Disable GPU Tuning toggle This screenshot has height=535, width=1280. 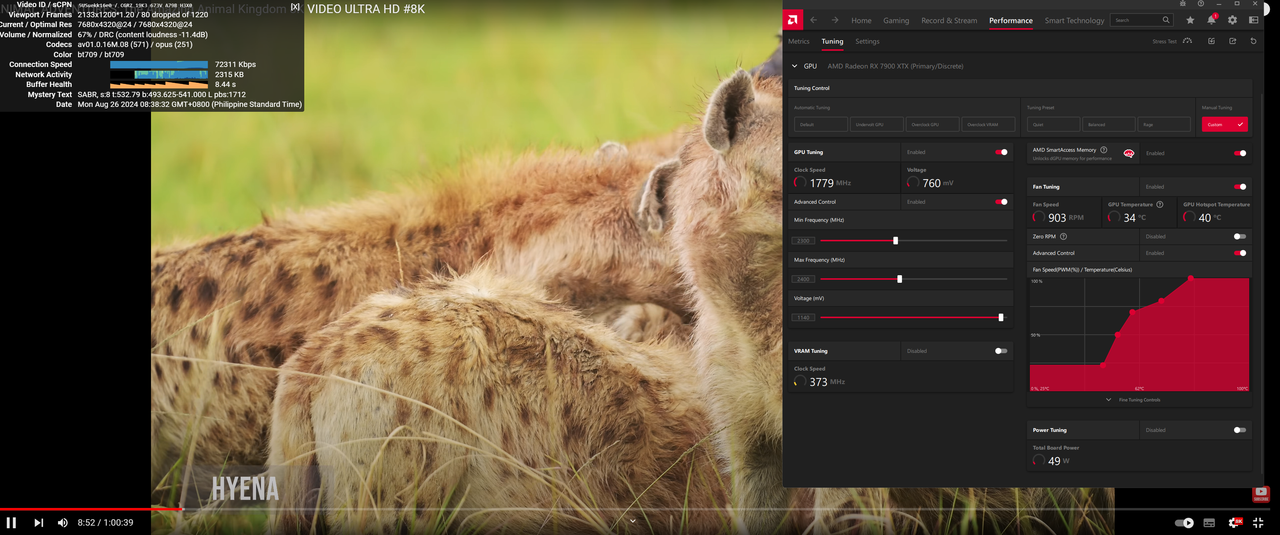1001,152
